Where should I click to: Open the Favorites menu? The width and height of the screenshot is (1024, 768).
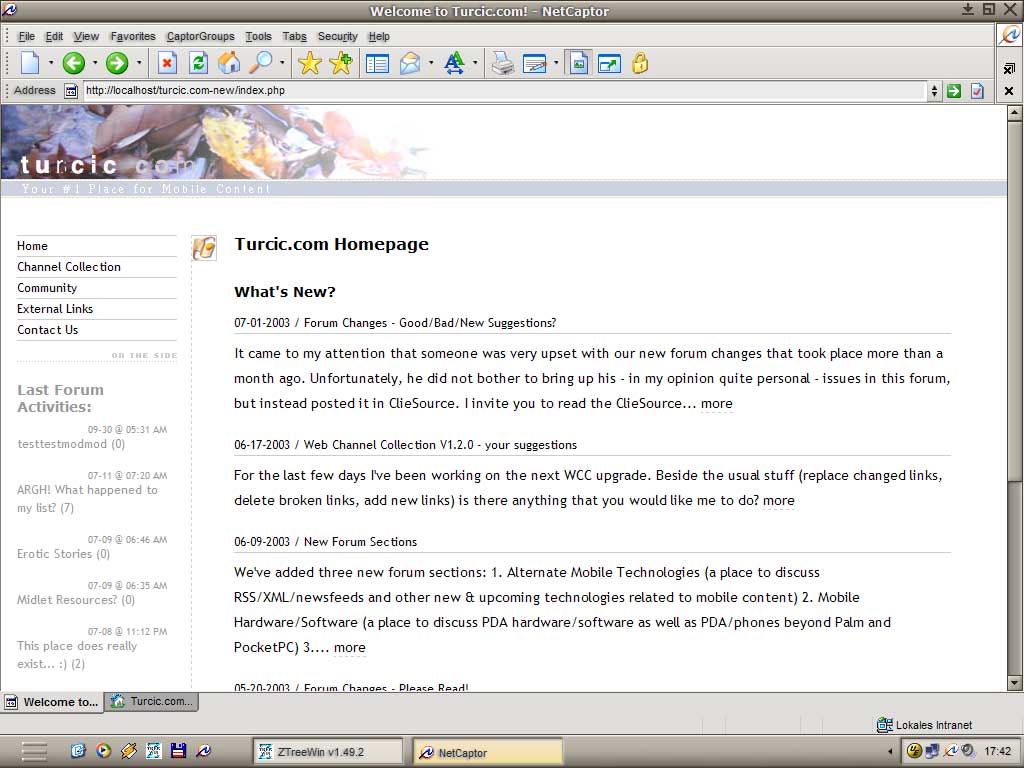(133, 37)
